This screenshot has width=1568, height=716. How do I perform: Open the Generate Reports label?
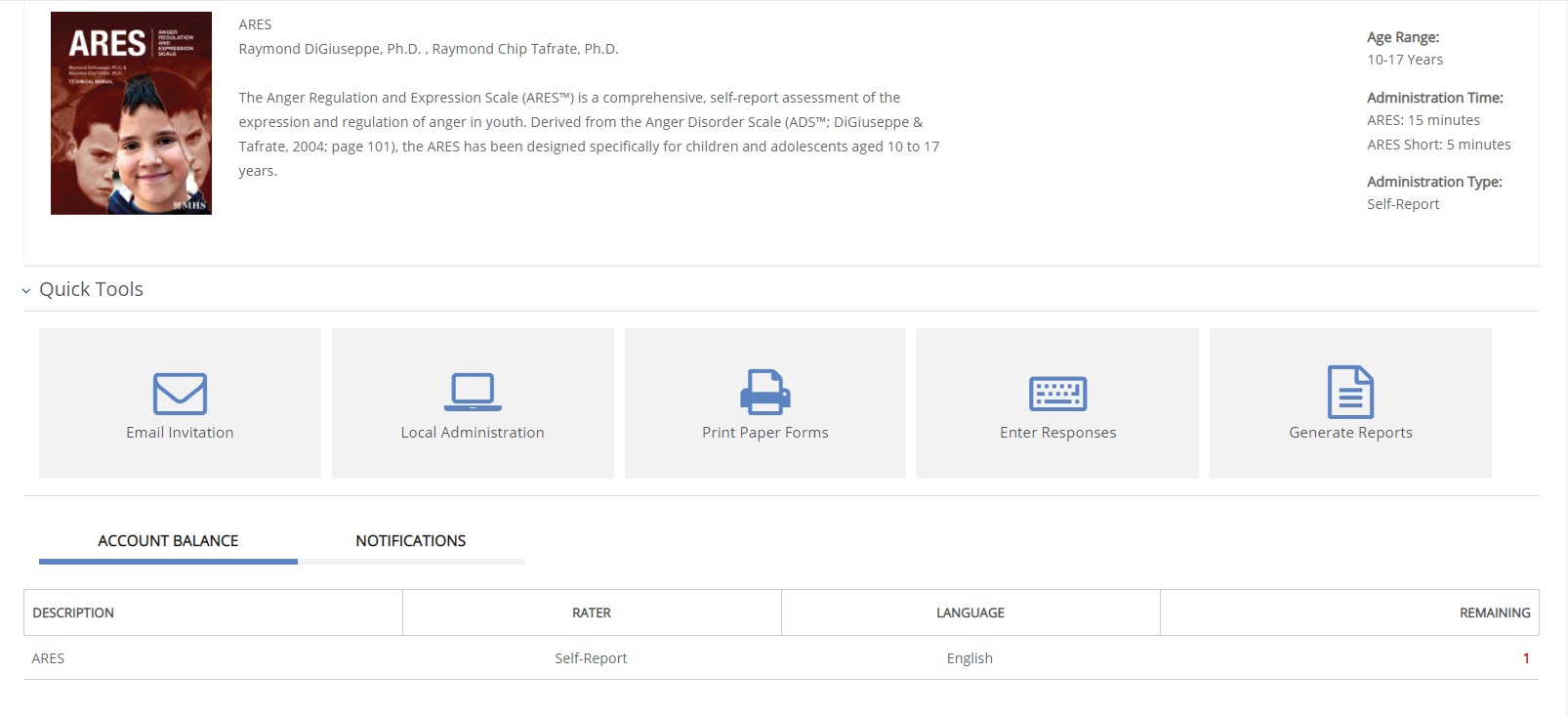click(x=1351, y=433)
